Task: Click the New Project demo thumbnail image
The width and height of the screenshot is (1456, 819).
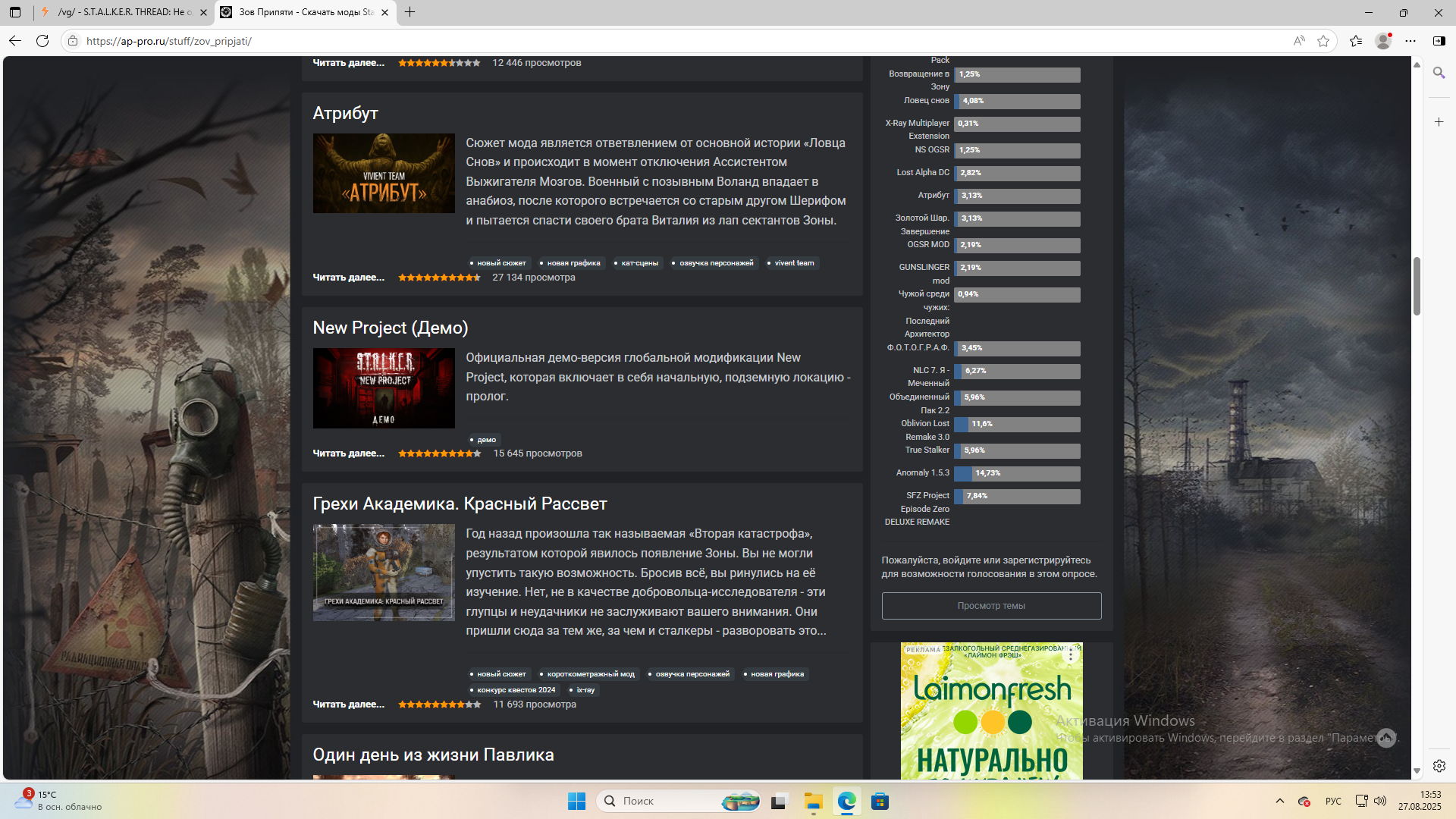Action: [384, 388]
